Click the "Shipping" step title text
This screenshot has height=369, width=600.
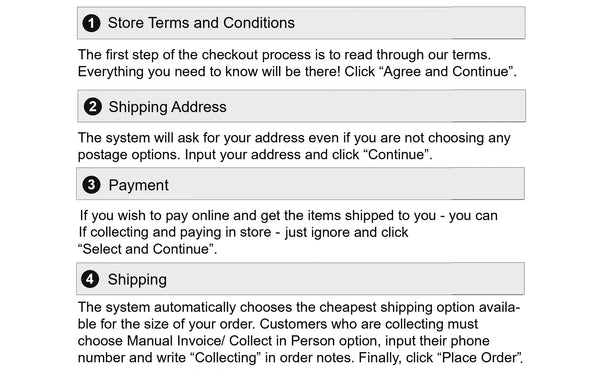coord(137,280)
